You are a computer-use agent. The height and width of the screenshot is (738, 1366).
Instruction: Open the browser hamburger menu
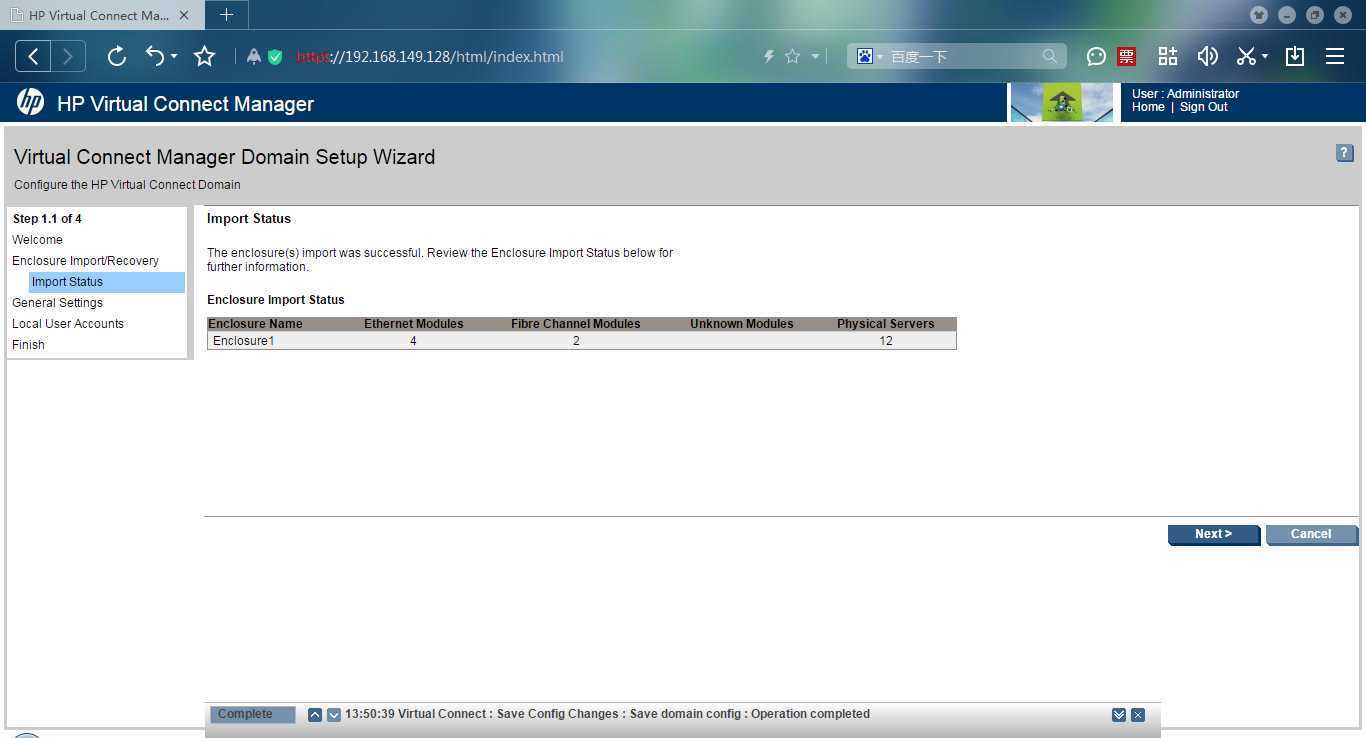pos(1335,57)
